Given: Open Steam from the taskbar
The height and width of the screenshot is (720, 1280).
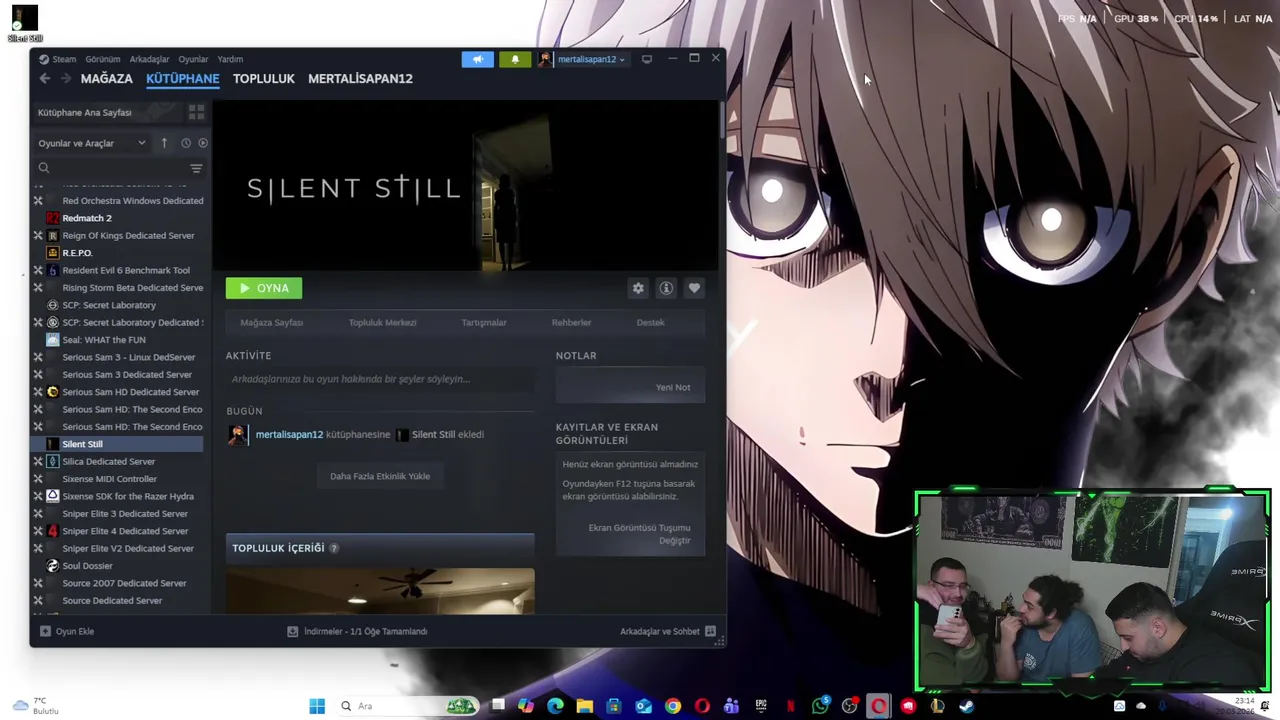Looking at the screenshot, I should [967, 706].
